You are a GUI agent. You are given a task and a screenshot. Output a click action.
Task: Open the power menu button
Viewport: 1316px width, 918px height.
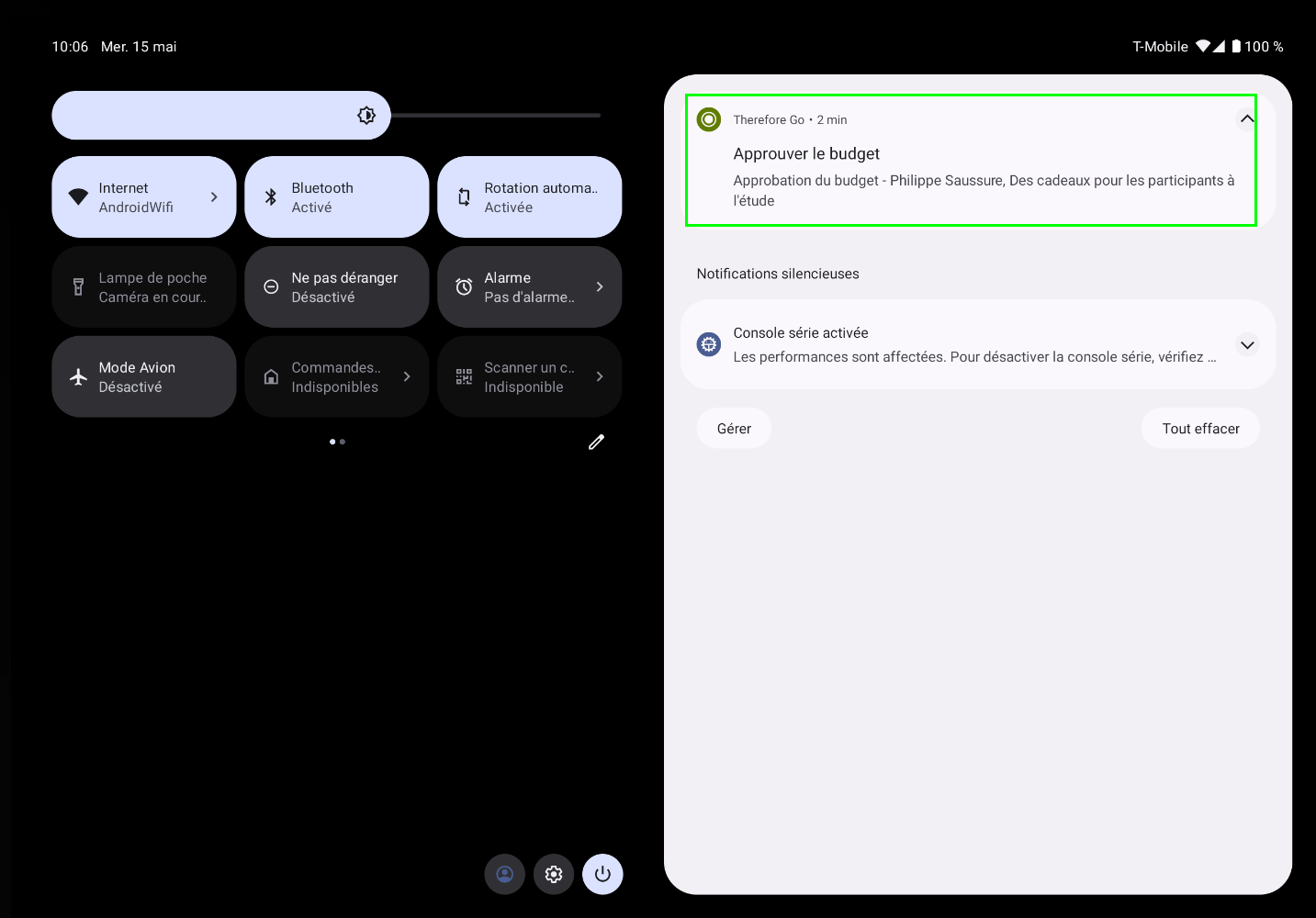click(602, 874)
